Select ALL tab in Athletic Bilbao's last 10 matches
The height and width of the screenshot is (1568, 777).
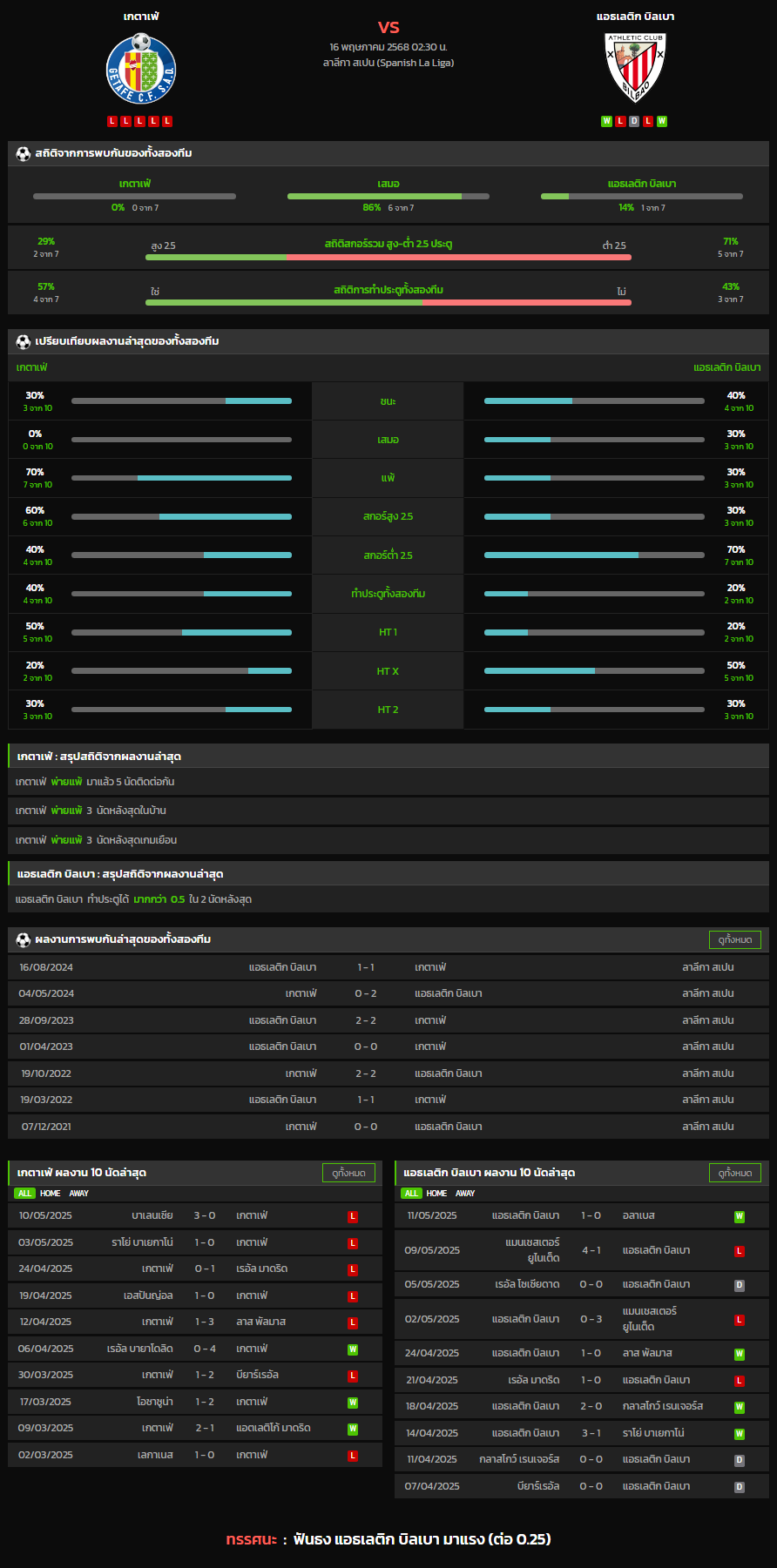click(x=411, y=1194)
